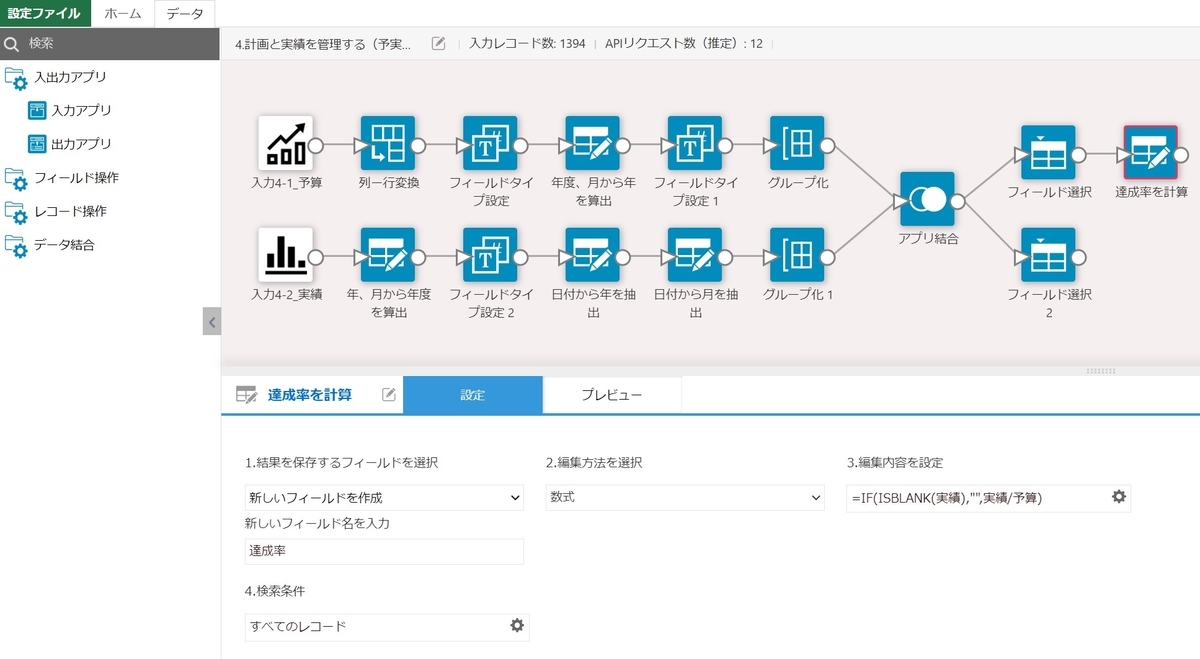Open formula settings gear for 編集内容
Image resolution: width=1200 pixels, height=659 pixels.
(1118, 497)
